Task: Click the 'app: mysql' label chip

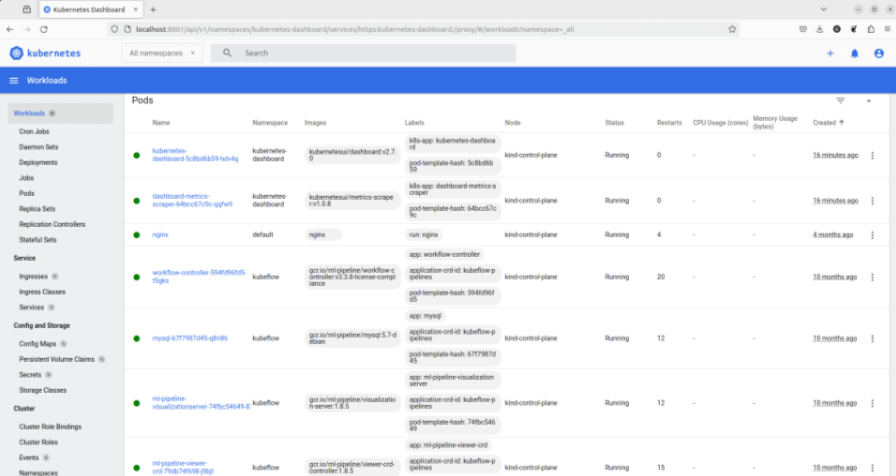Action: tap(425, 315)
